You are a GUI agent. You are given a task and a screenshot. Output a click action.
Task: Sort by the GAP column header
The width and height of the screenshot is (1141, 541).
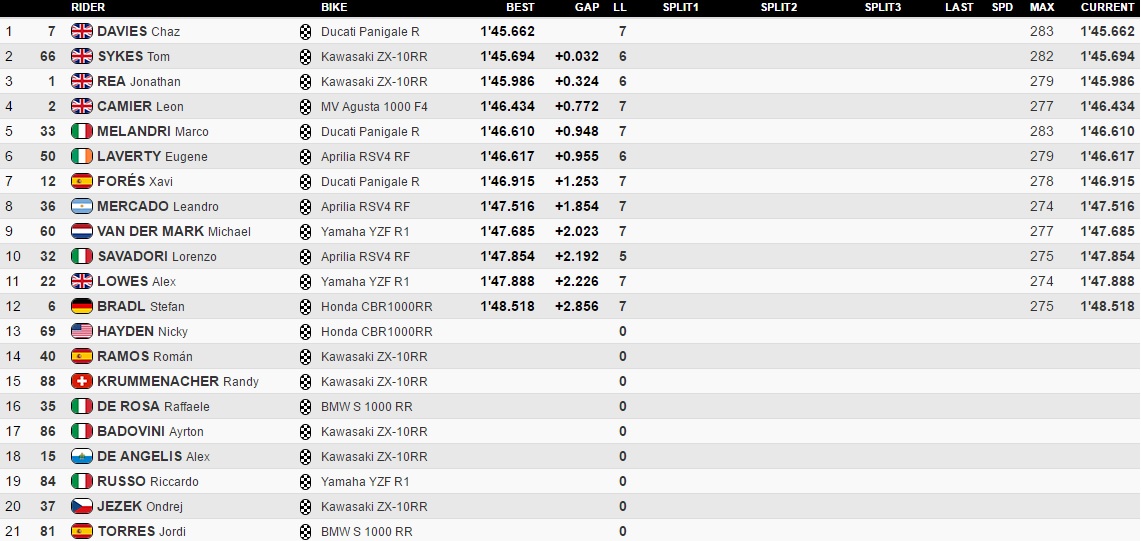pyautogui.click(x=587, y=7)
